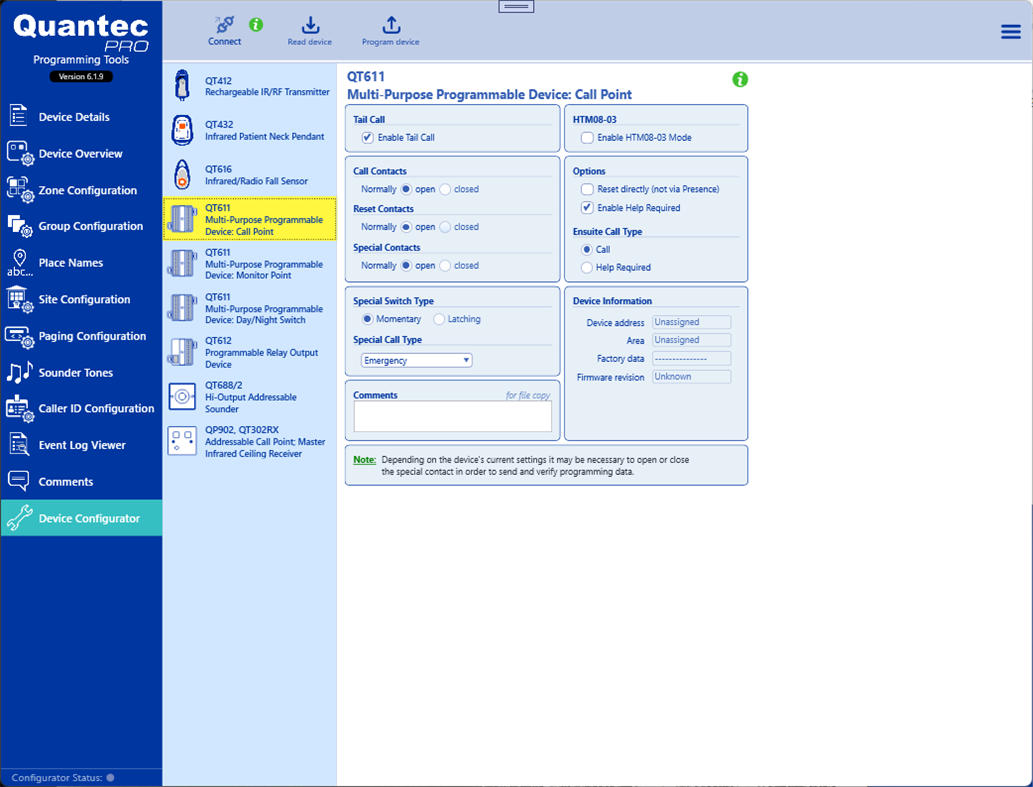Click the Device address field
Screen dimensions: 1033x787
click(692, 322)
